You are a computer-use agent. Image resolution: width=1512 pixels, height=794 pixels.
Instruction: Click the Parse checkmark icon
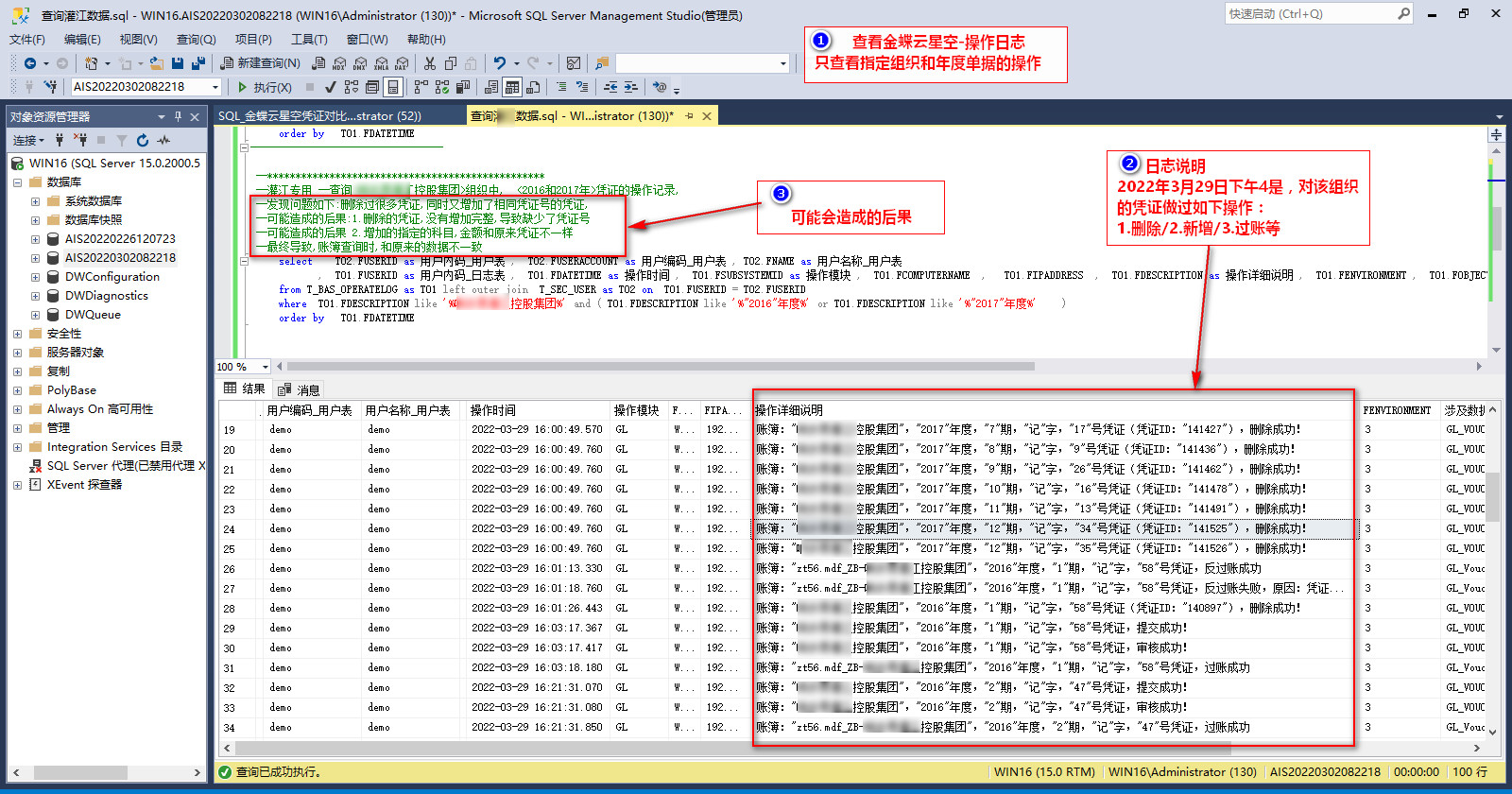coord(330,87)
